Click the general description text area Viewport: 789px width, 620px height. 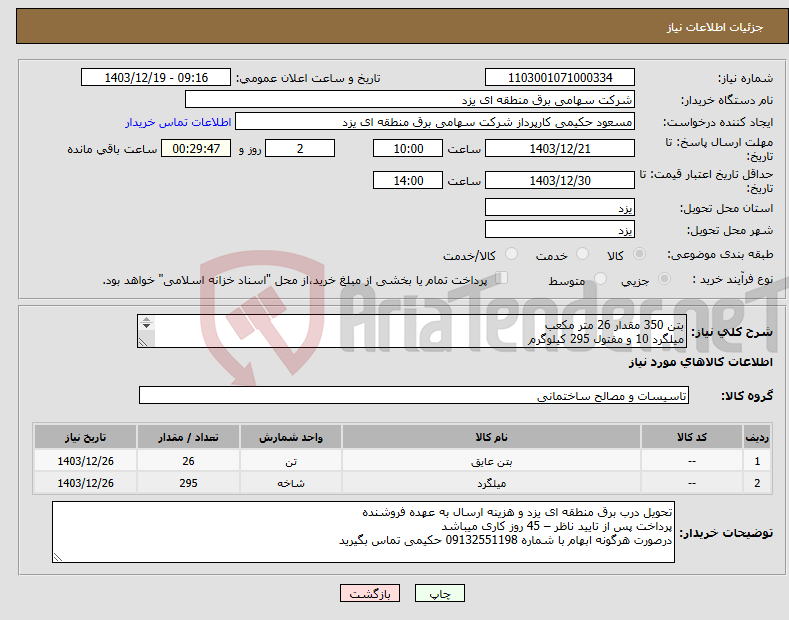coord(412,331)
